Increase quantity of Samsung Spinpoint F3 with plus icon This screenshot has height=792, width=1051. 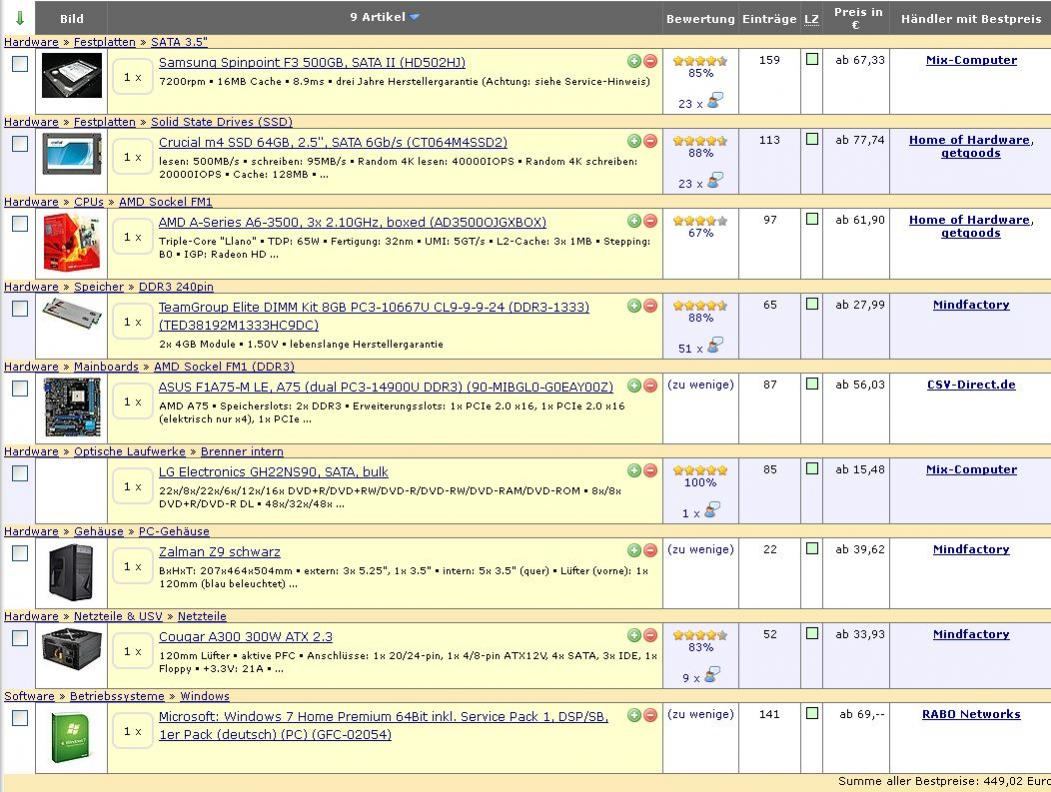(x=634, y=62)
